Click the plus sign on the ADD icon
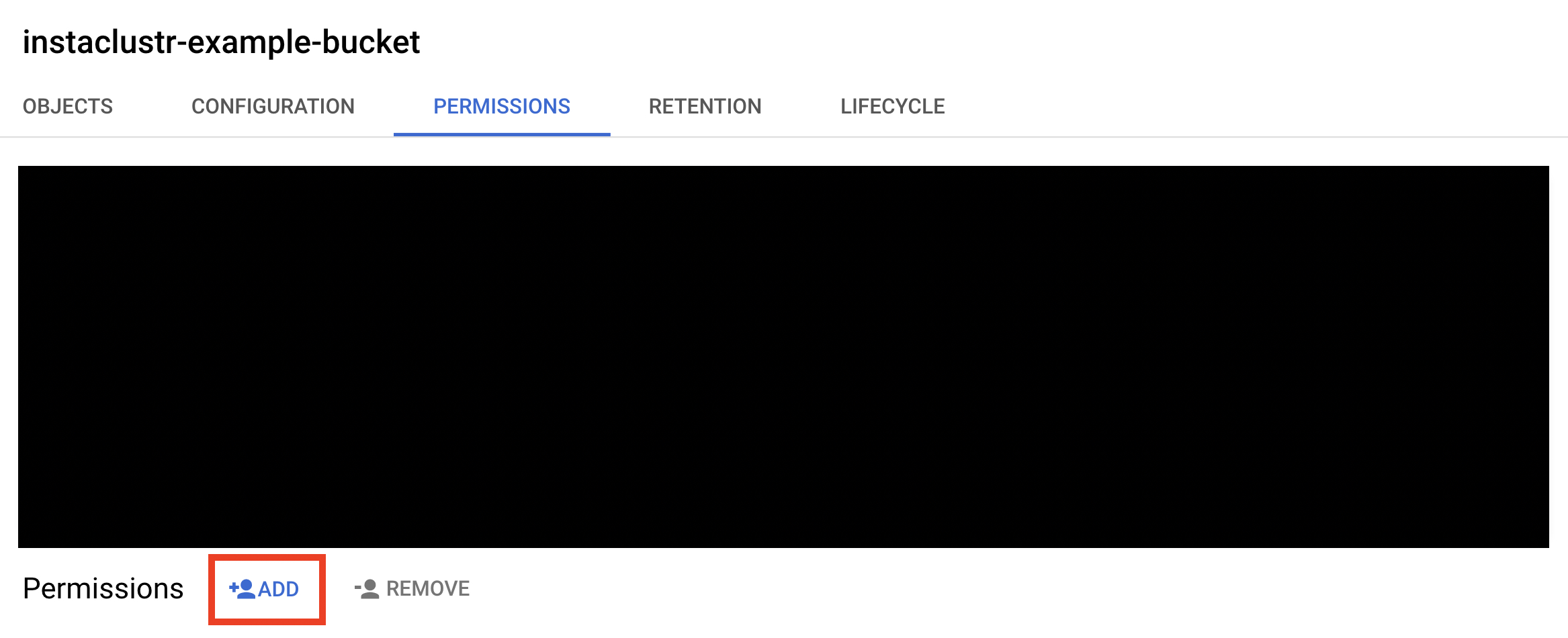 [233, 588]
